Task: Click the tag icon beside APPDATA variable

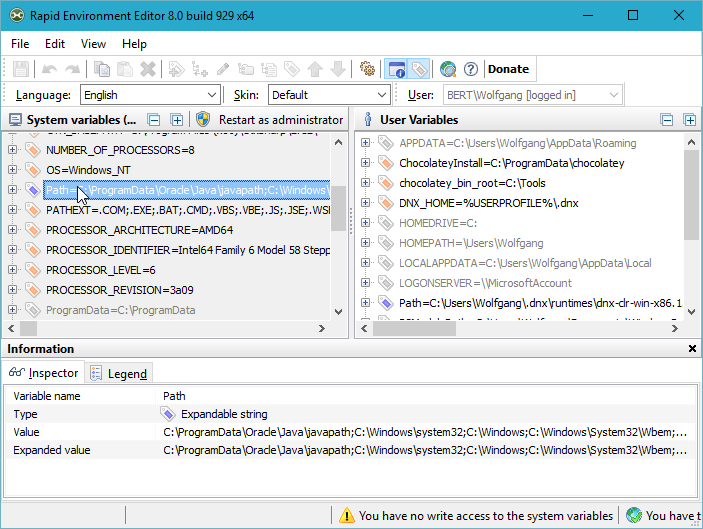Action: (386, 143)
